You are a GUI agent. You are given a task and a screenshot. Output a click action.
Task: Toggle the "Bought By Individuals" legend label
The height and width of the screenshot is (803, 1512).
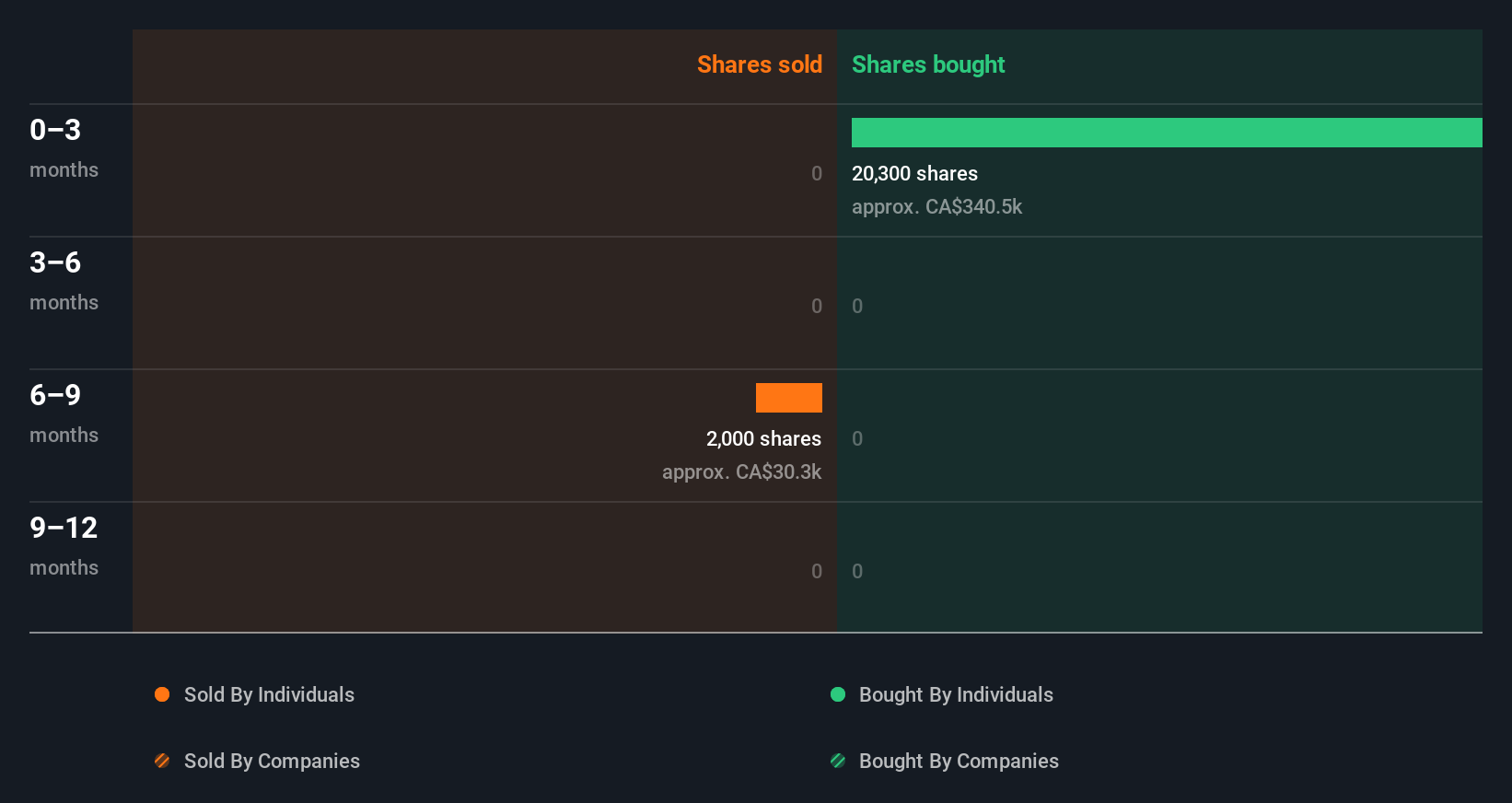956,694
